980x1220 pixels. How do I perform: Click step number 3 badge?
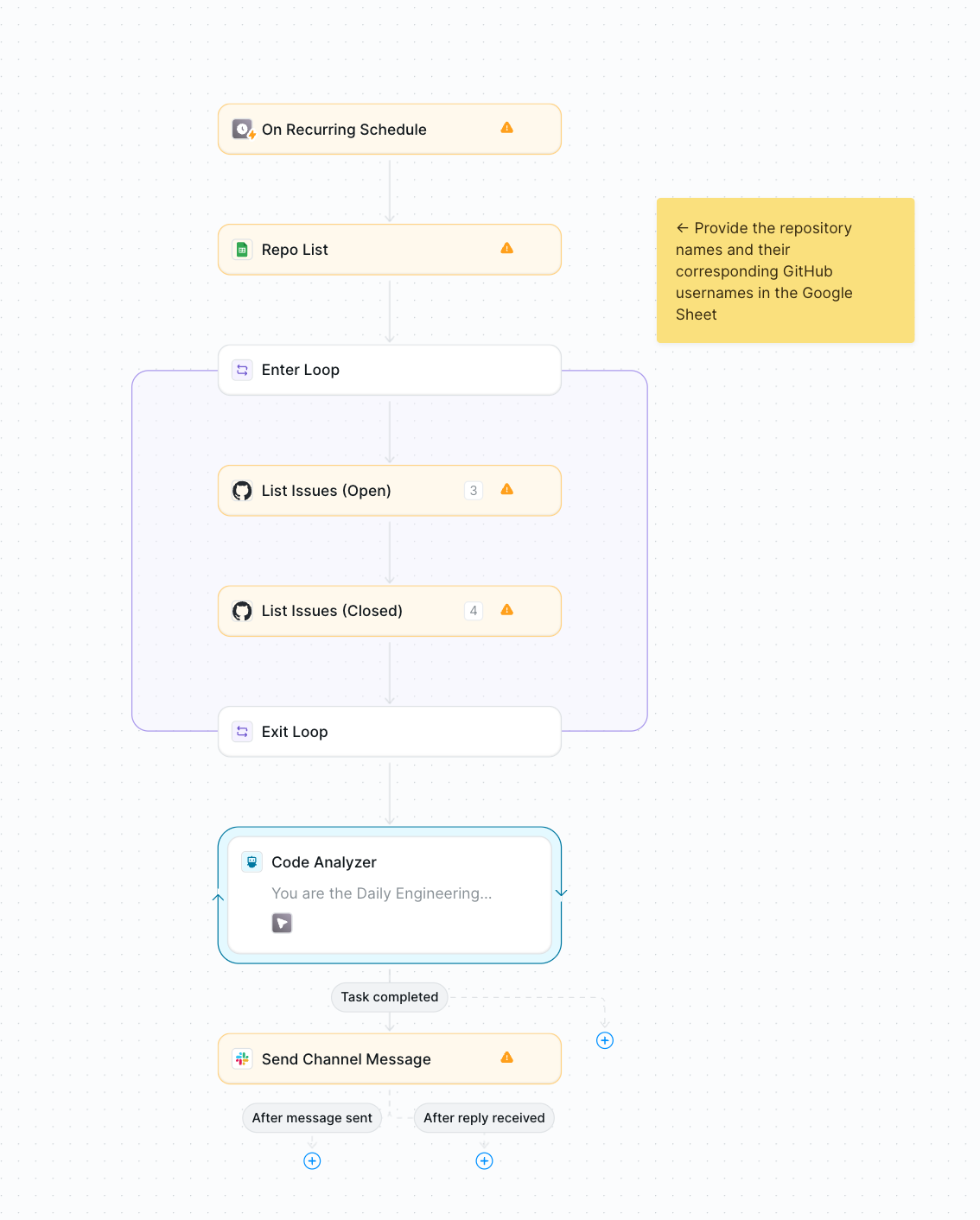point(474,491)
